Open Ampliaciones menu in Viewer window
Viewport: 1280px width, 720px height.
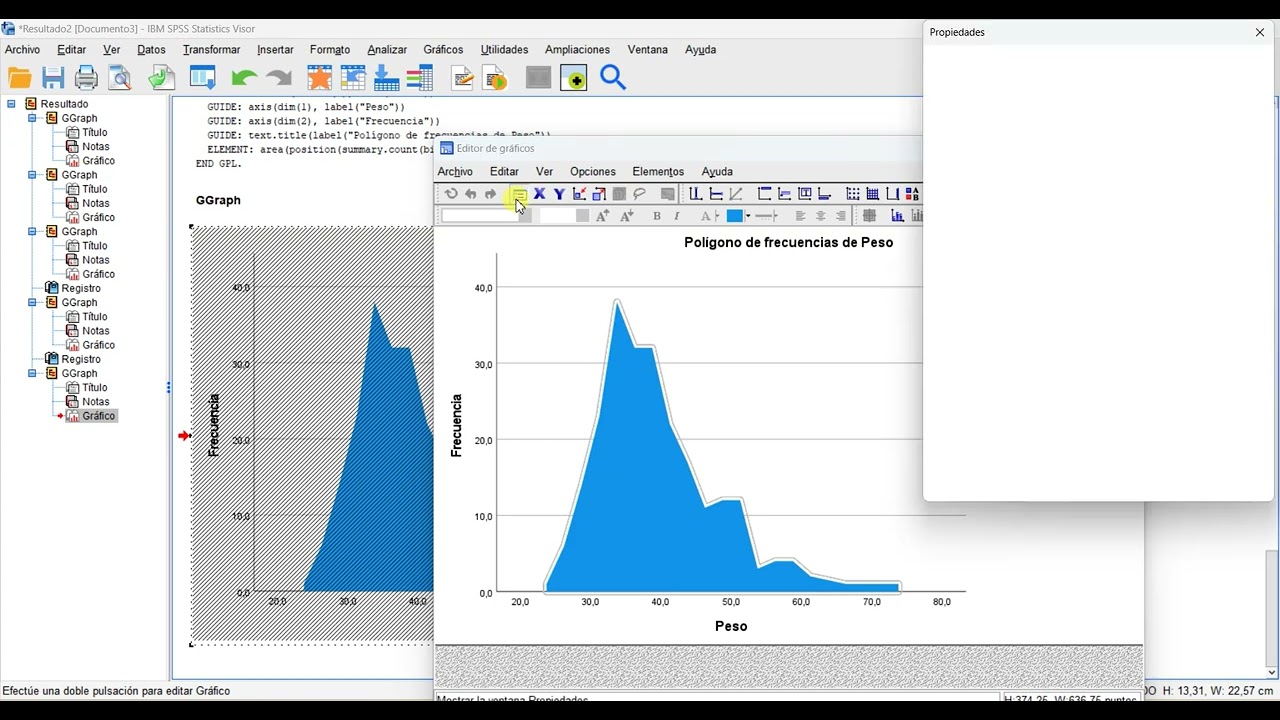coord(577,49)
